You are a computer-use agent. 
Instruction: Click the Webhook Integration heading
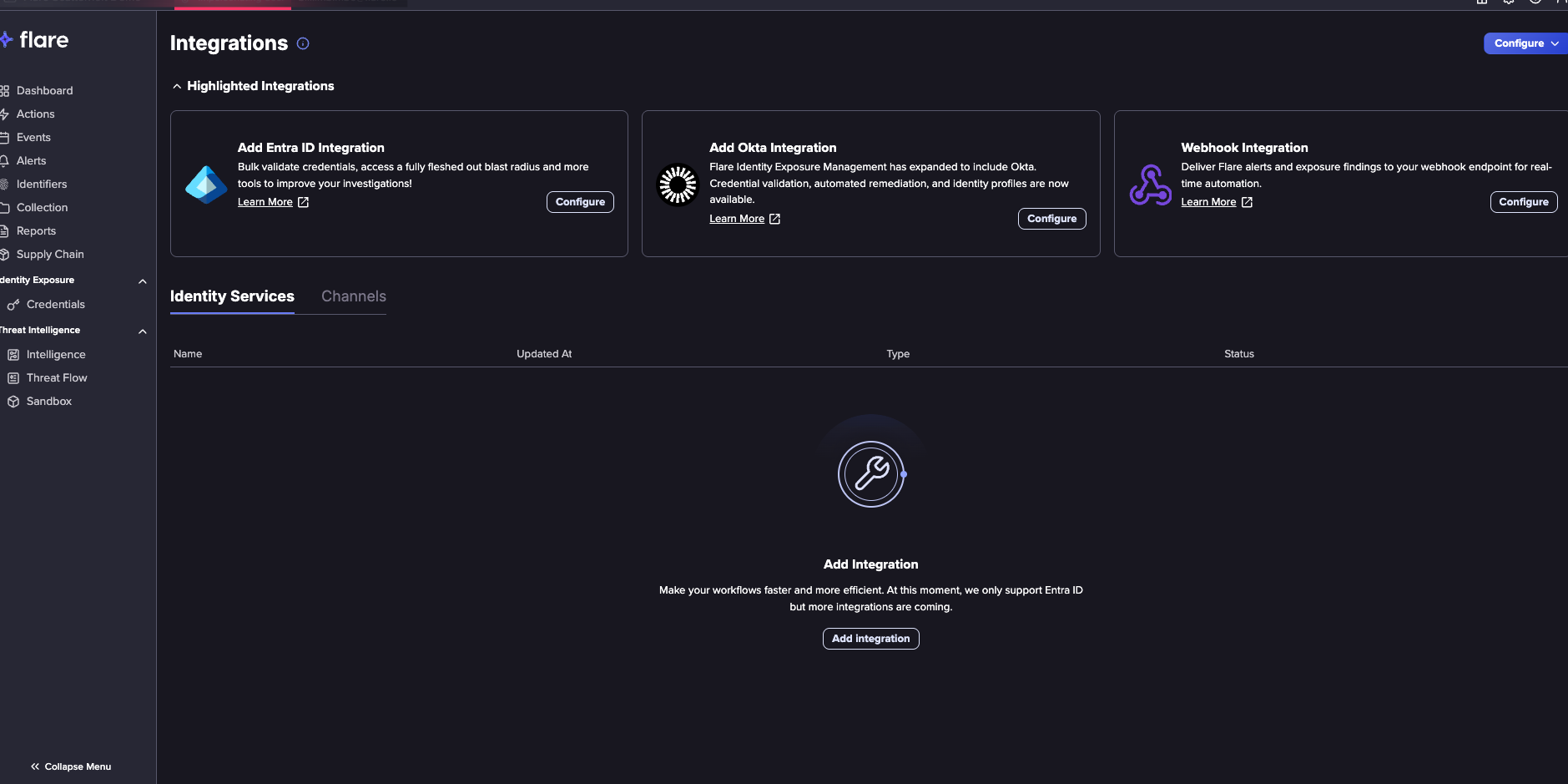pyautogui.click(x=1244, y=148)
